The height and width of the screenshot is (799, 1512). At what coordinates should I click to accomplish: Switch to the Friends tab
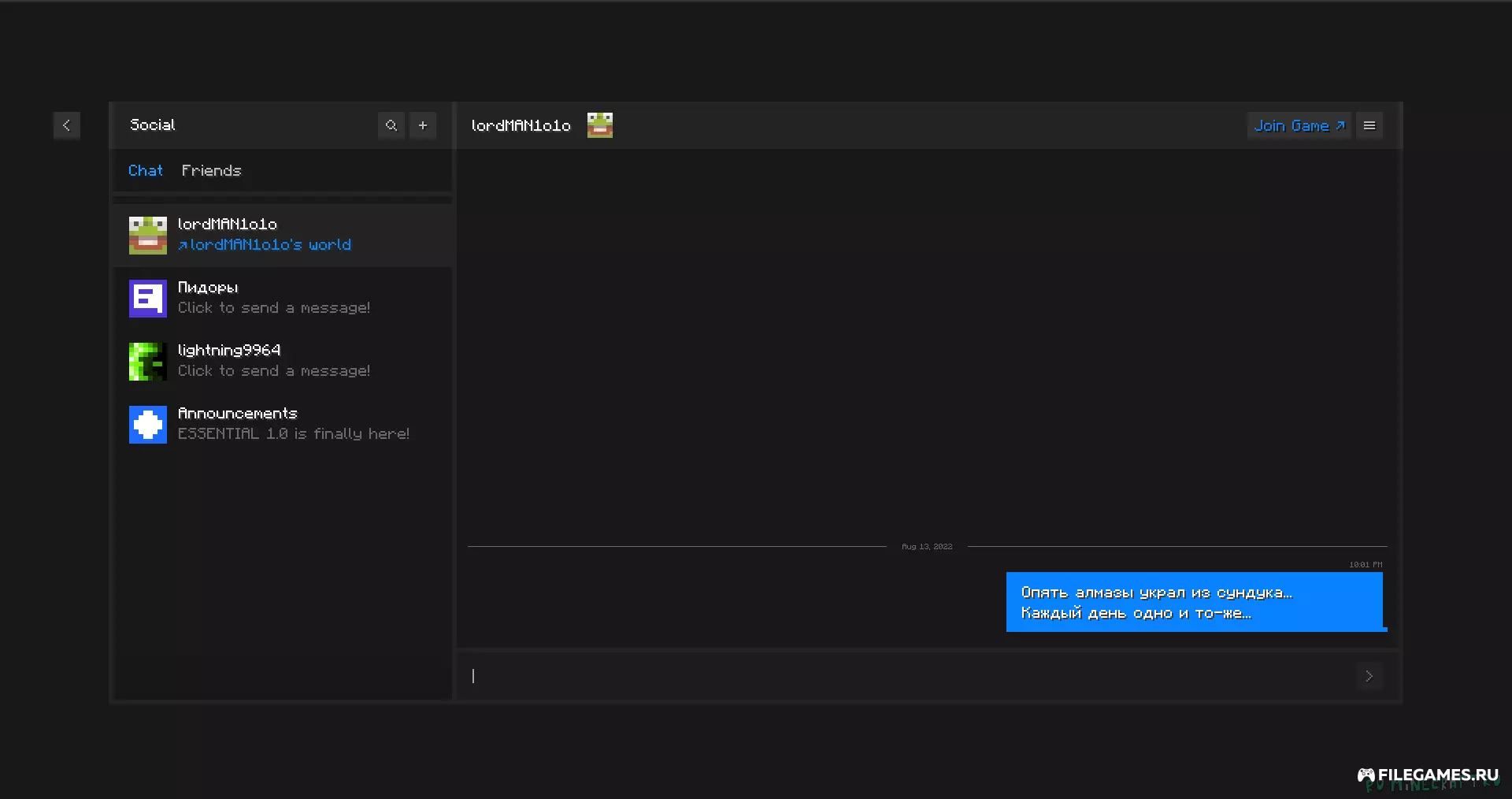211,171
